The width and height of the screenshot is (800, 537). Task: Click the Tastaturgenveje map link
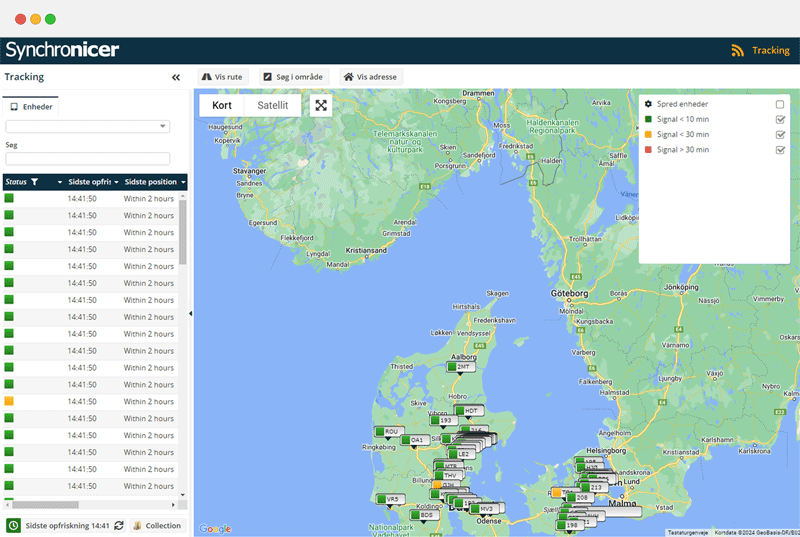click(687, 532)
